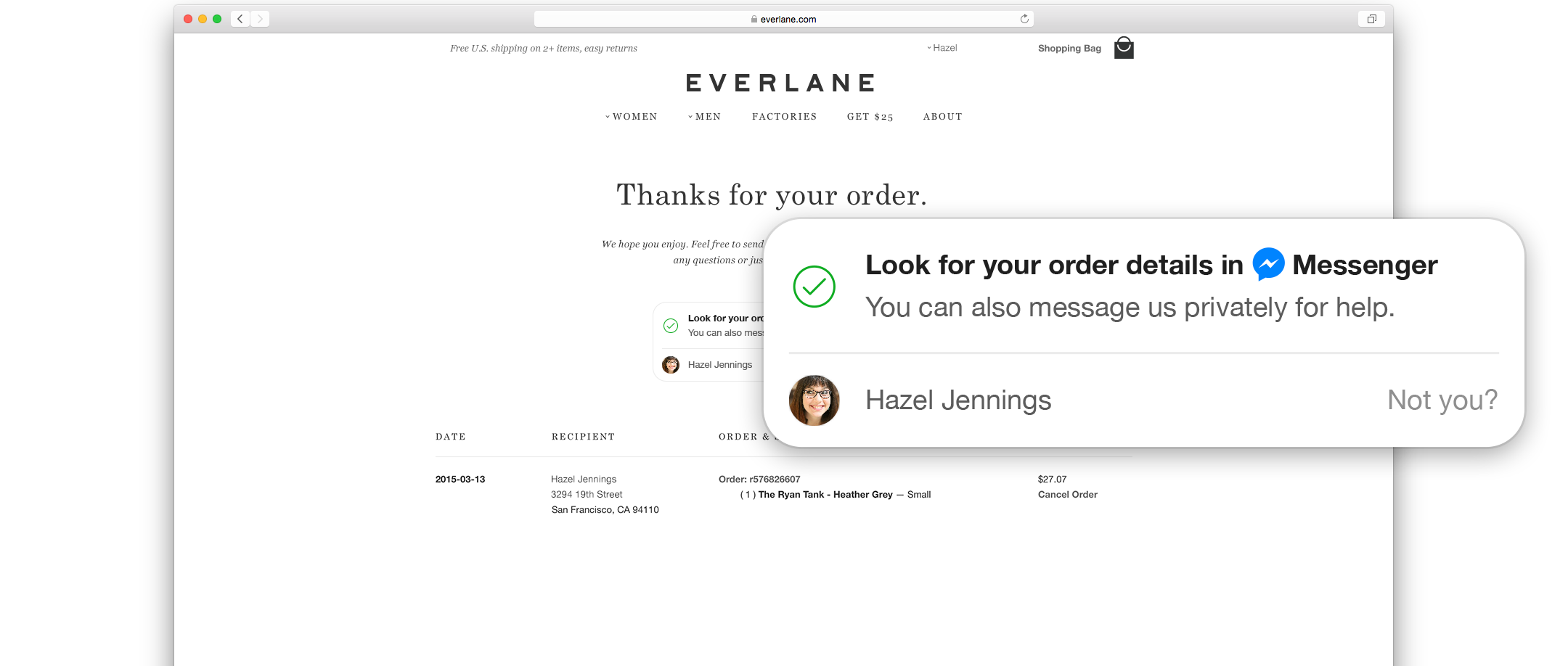Click the free U.S. shipping notice
Screen dimensions: 1568x666
coord(544,49)
